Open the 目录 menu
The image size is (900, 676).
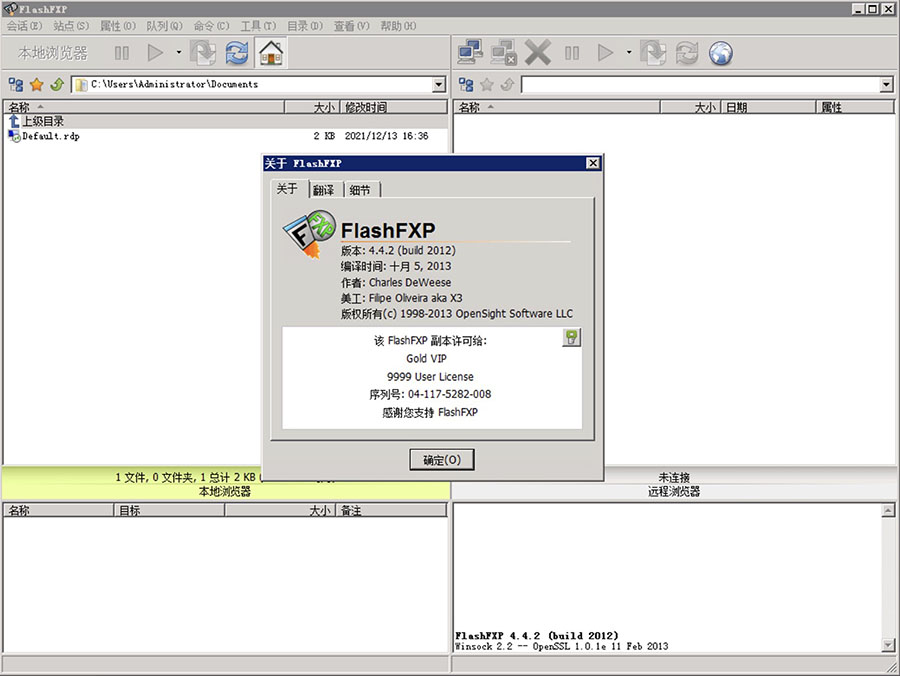pos(305,26)
